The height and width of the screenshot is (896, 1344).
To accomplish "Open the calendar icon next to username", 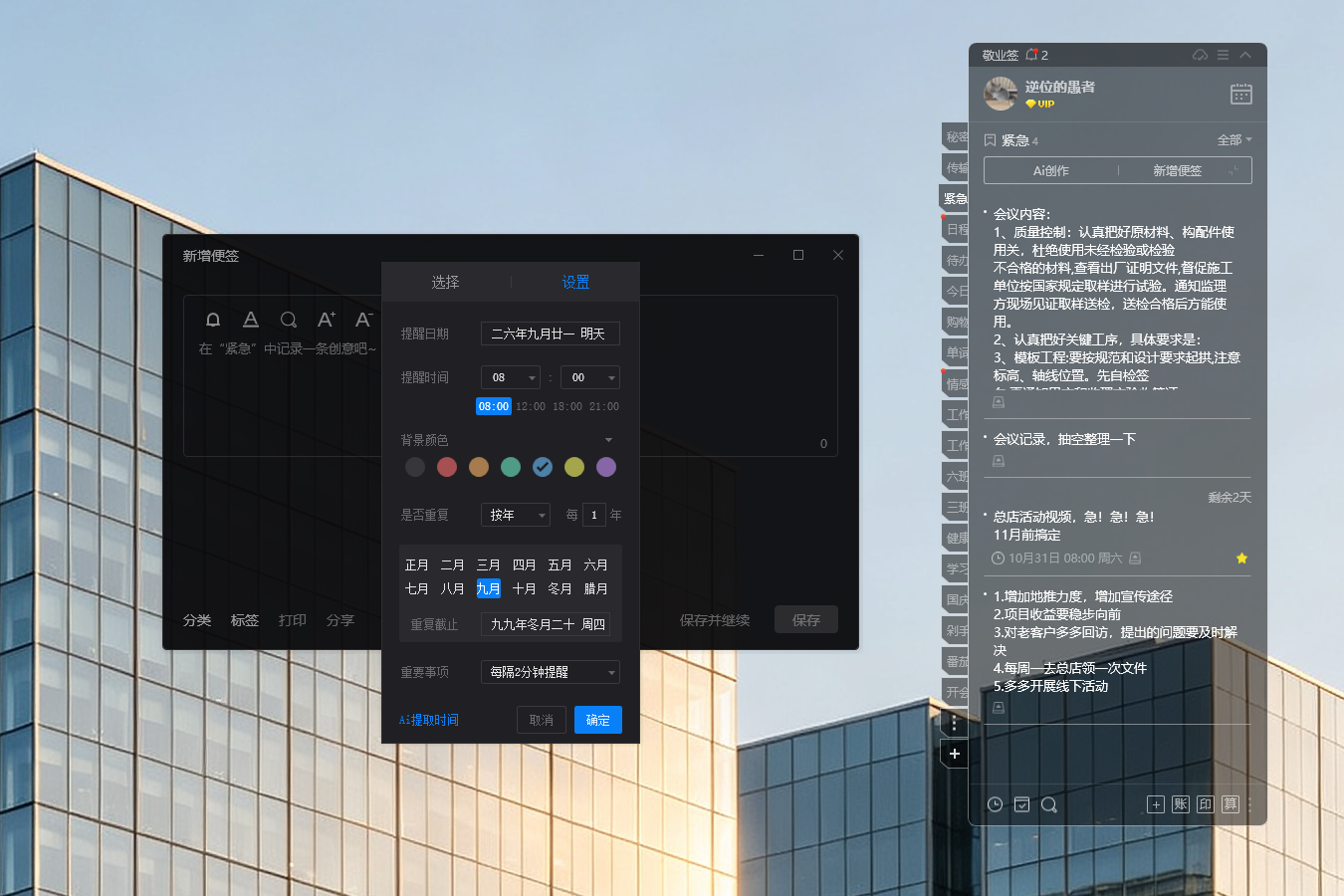I will pyautogui.click(x=1241, y=94).
